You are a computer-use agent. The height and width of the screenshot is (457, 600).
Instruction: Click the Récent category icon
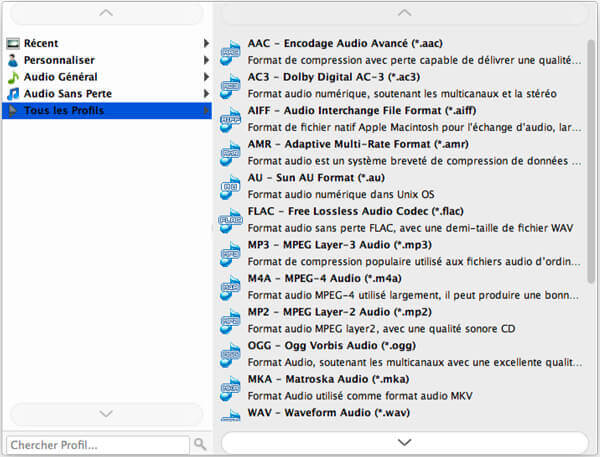click(13, 44)
